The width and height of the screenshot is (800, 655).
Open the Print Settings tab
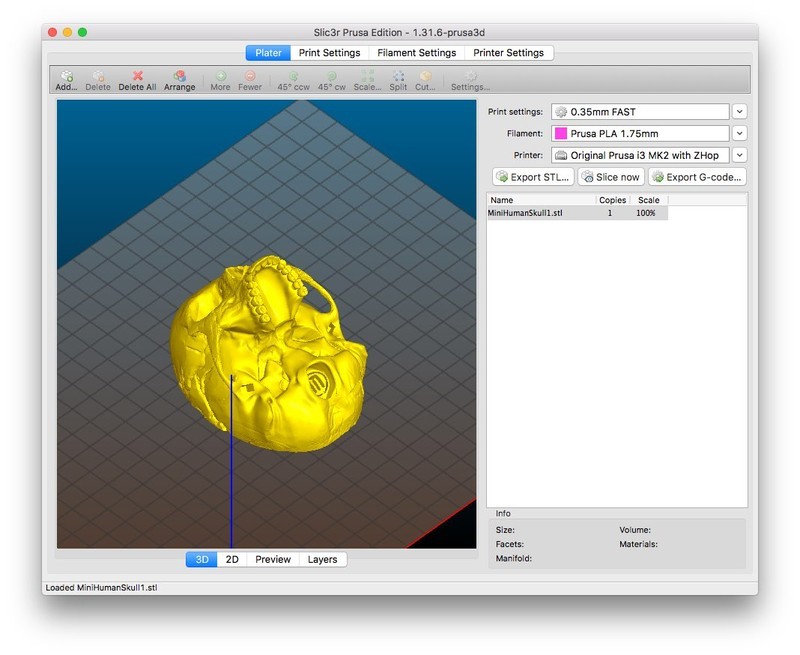coord(329,53)
